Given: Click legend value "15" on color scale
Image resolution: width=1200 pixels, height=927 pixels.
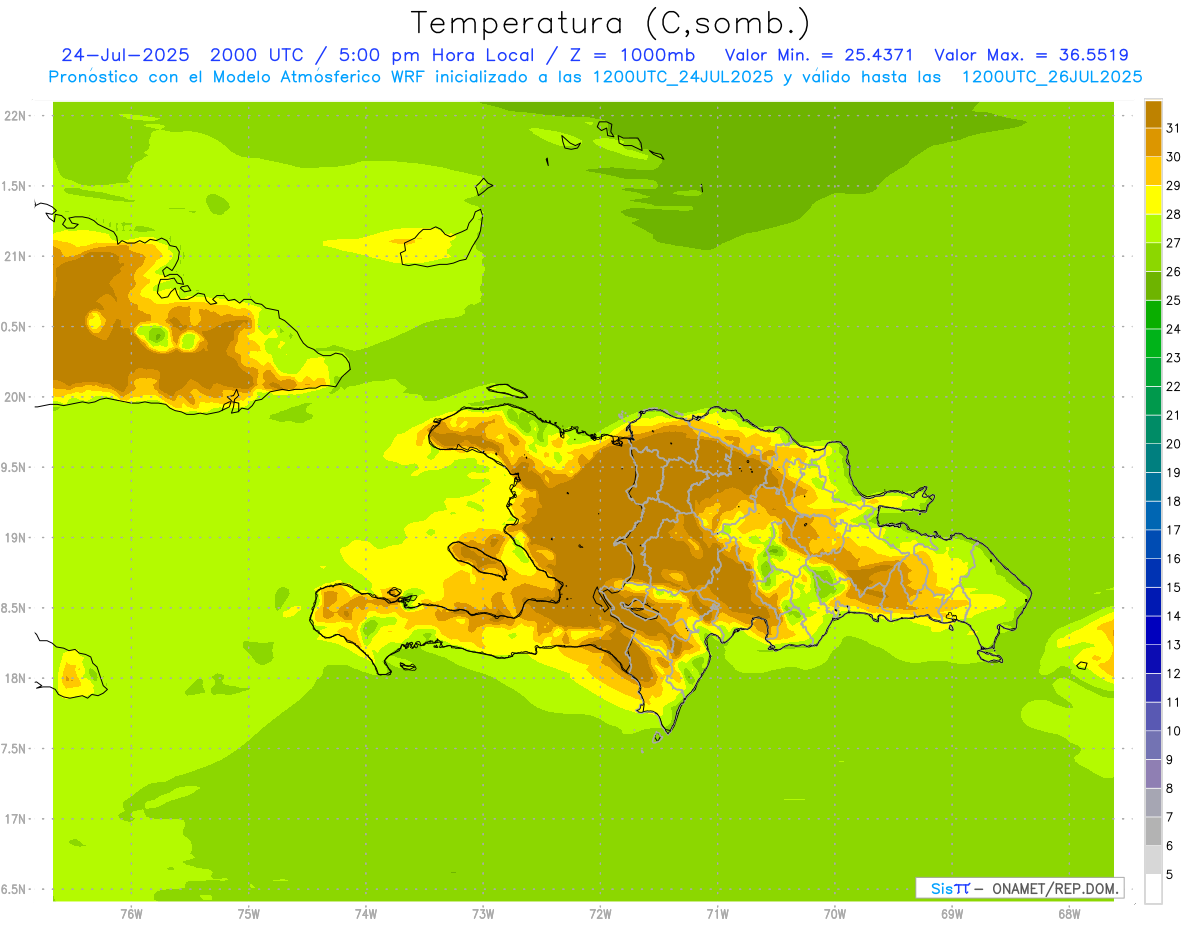Looking at the screenshot, I should (x=1174, y=588).
